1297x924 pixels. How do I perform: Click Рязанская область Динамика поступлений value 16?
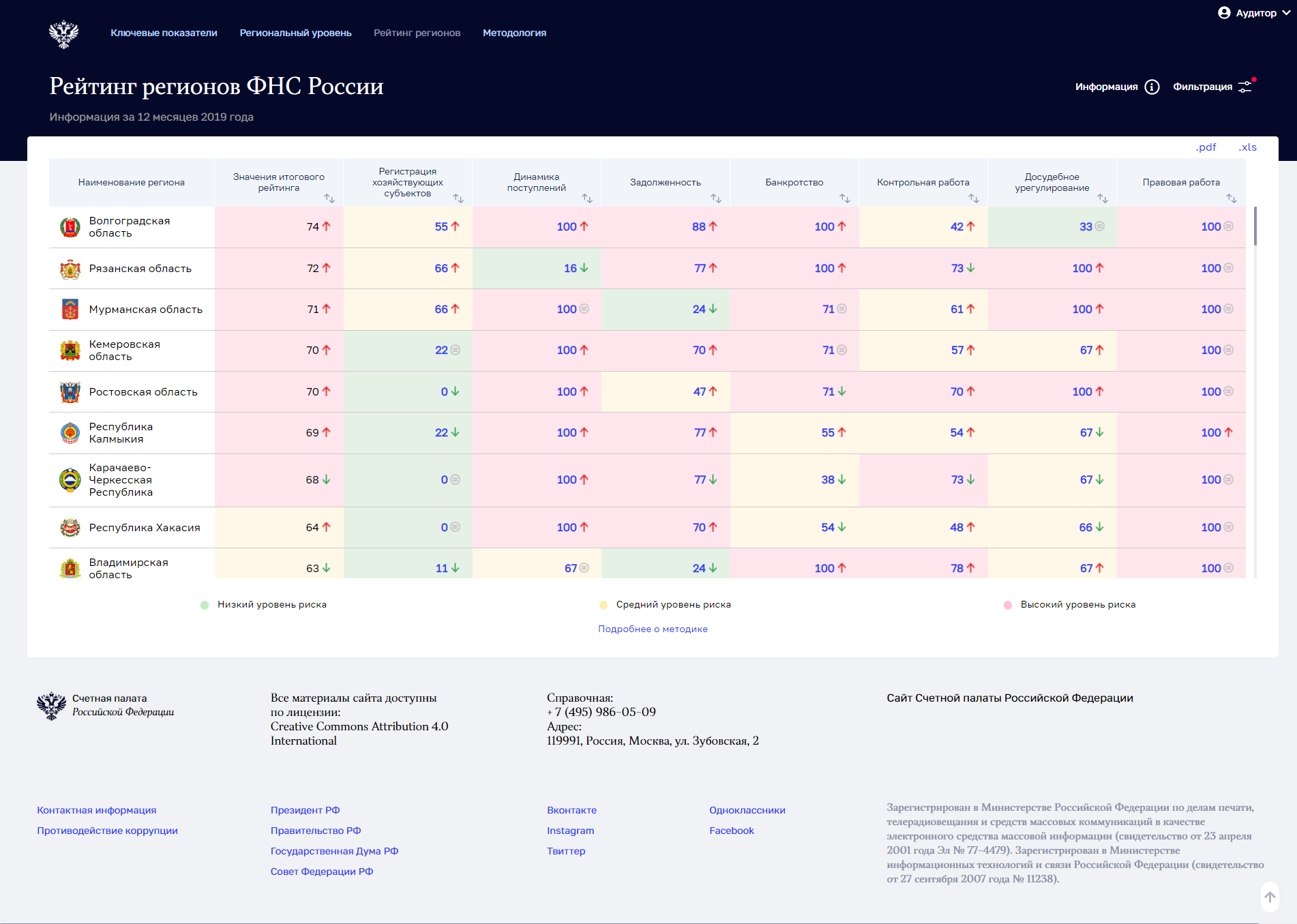coord(570,269)
